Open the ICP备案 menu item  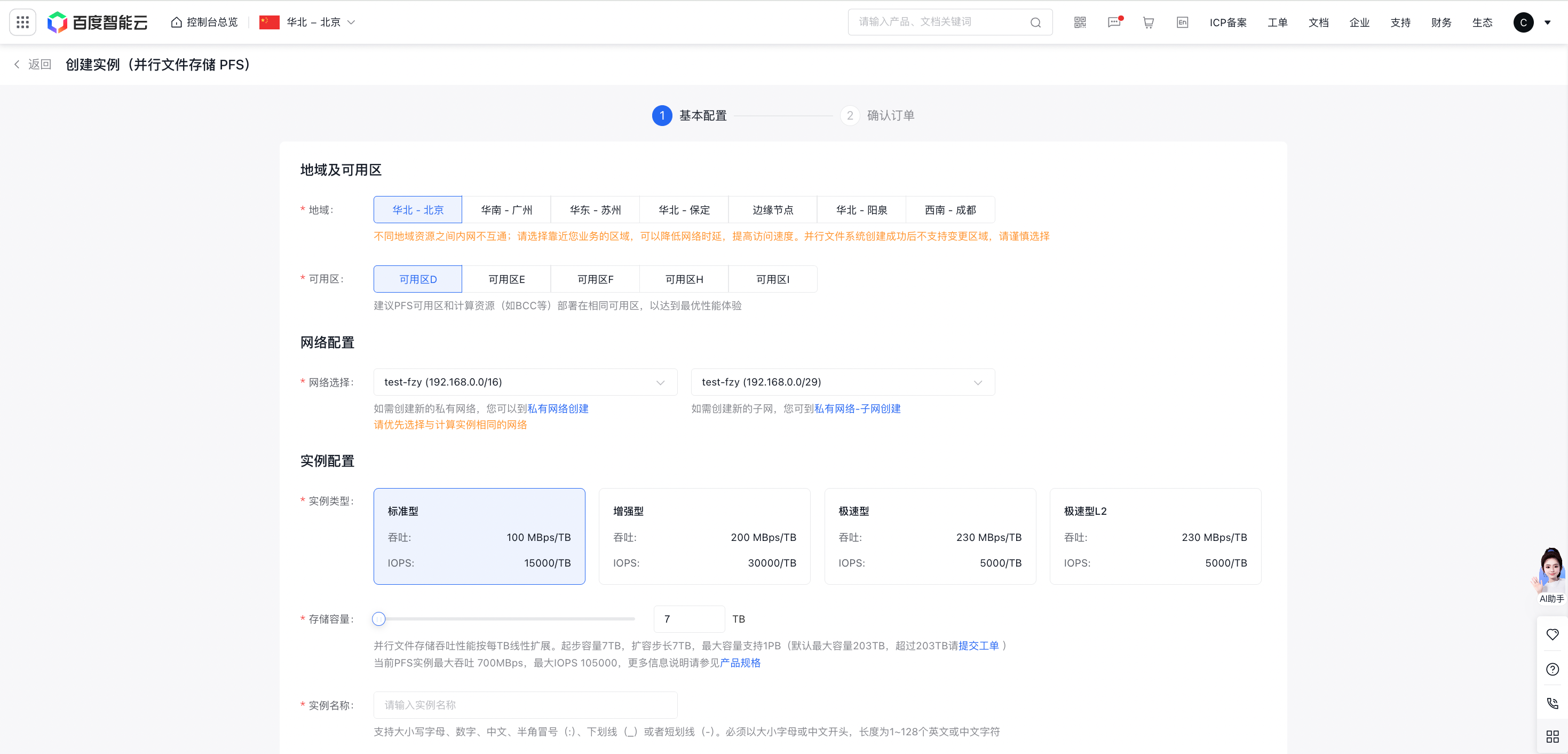(x=1228, y=22)
